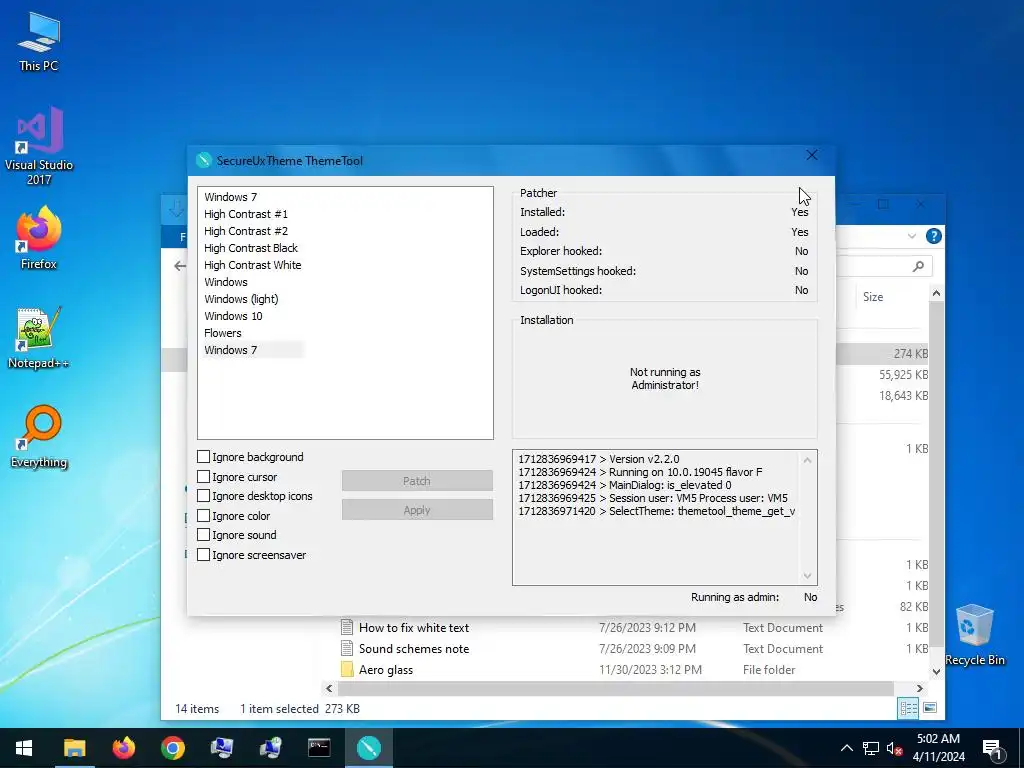Select High Contrast #2 theme
Screen dimensions: 1024x768
click(246, 231)
